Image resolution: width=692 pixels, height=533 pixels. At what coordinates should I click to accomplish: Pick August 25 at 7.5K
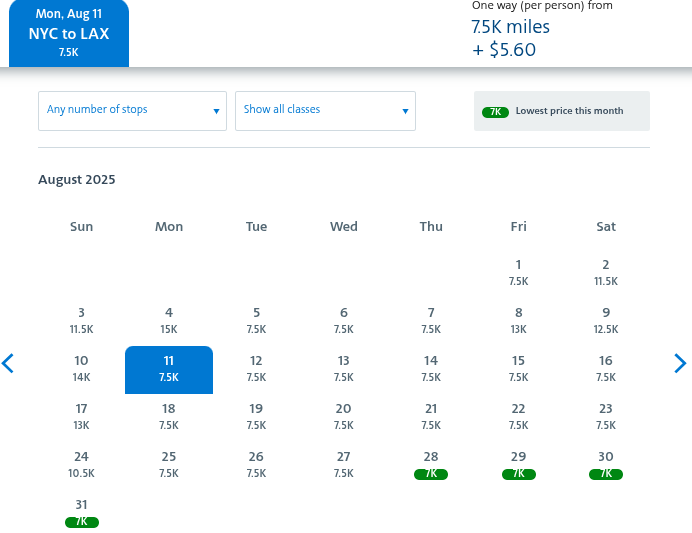point(169,466)
